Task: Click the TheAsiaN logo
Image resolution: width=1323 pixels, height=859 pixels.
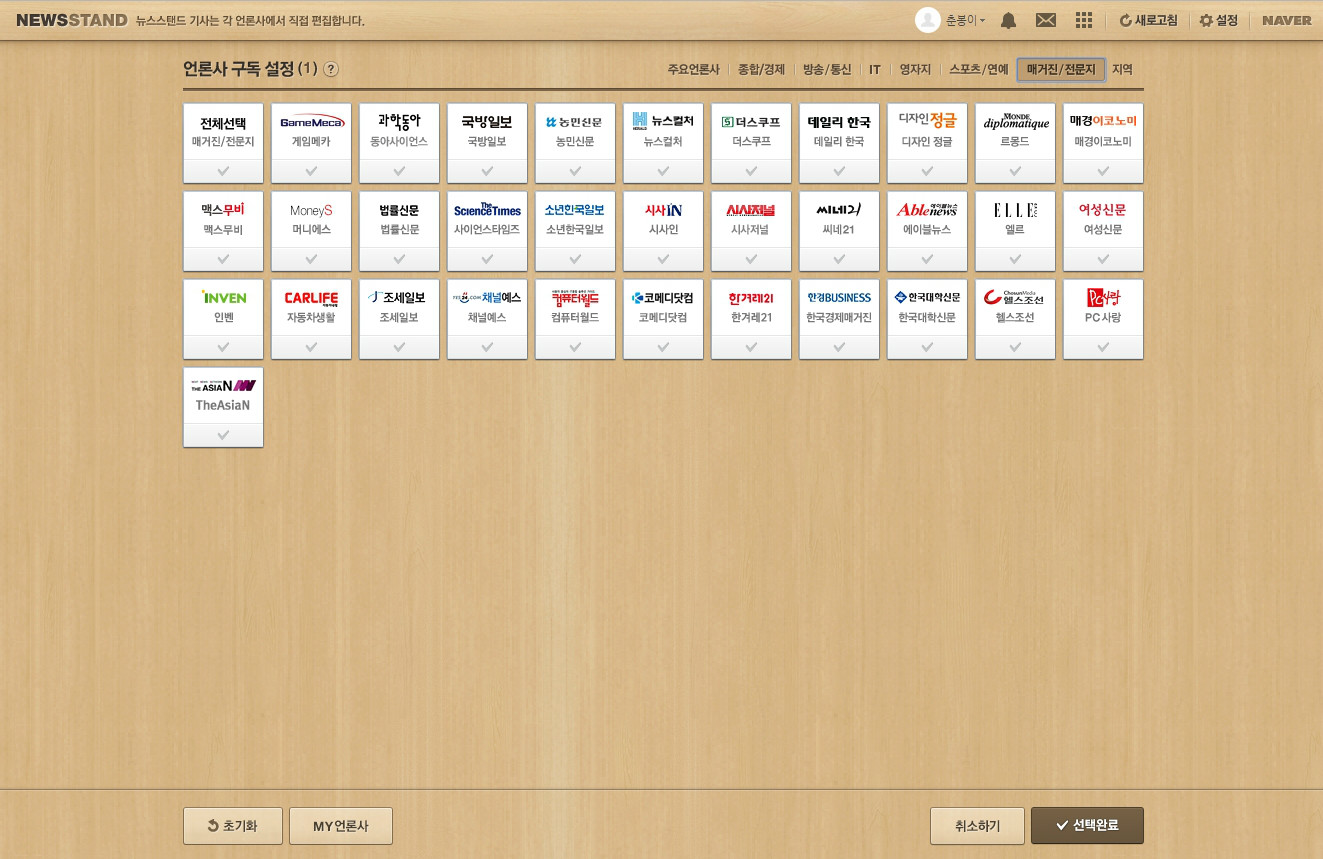Action: click(x=223, y=386)
